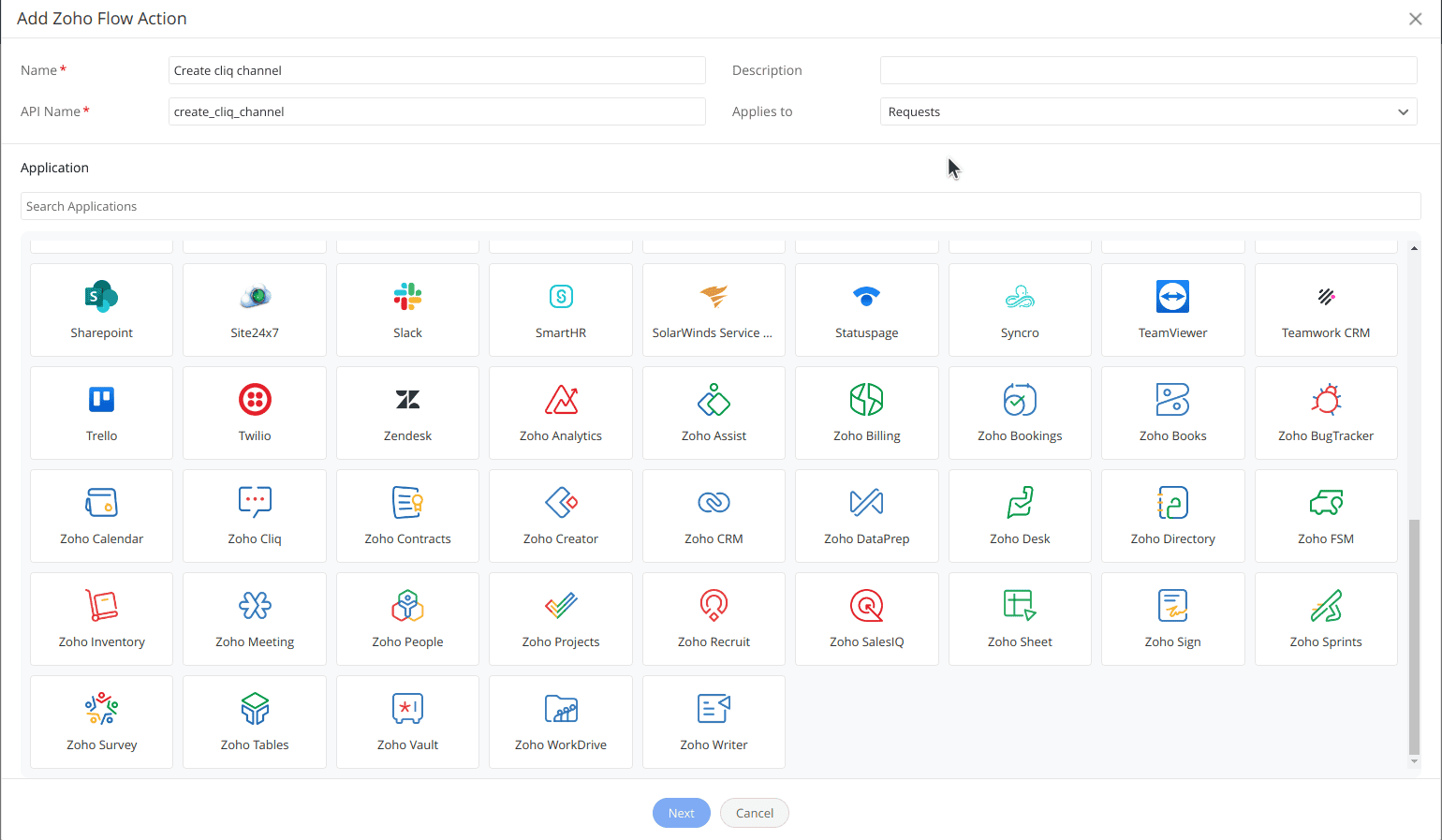Close the Add Zoho Flow Action dialog

click(1415, 19)
